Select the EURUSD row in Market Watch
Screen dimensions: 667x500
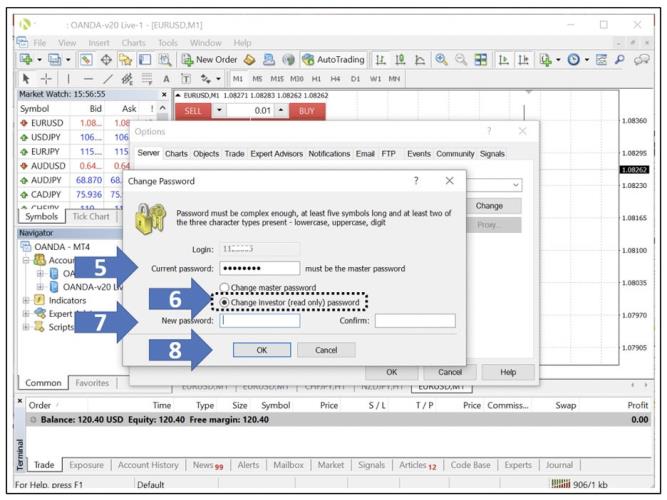click(74, 123)
